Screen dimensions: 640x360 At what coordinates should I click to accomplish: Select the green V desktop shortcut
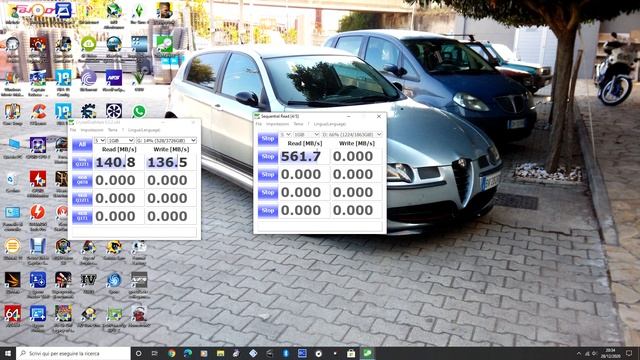pyautogui.click(x=139, y=78)
